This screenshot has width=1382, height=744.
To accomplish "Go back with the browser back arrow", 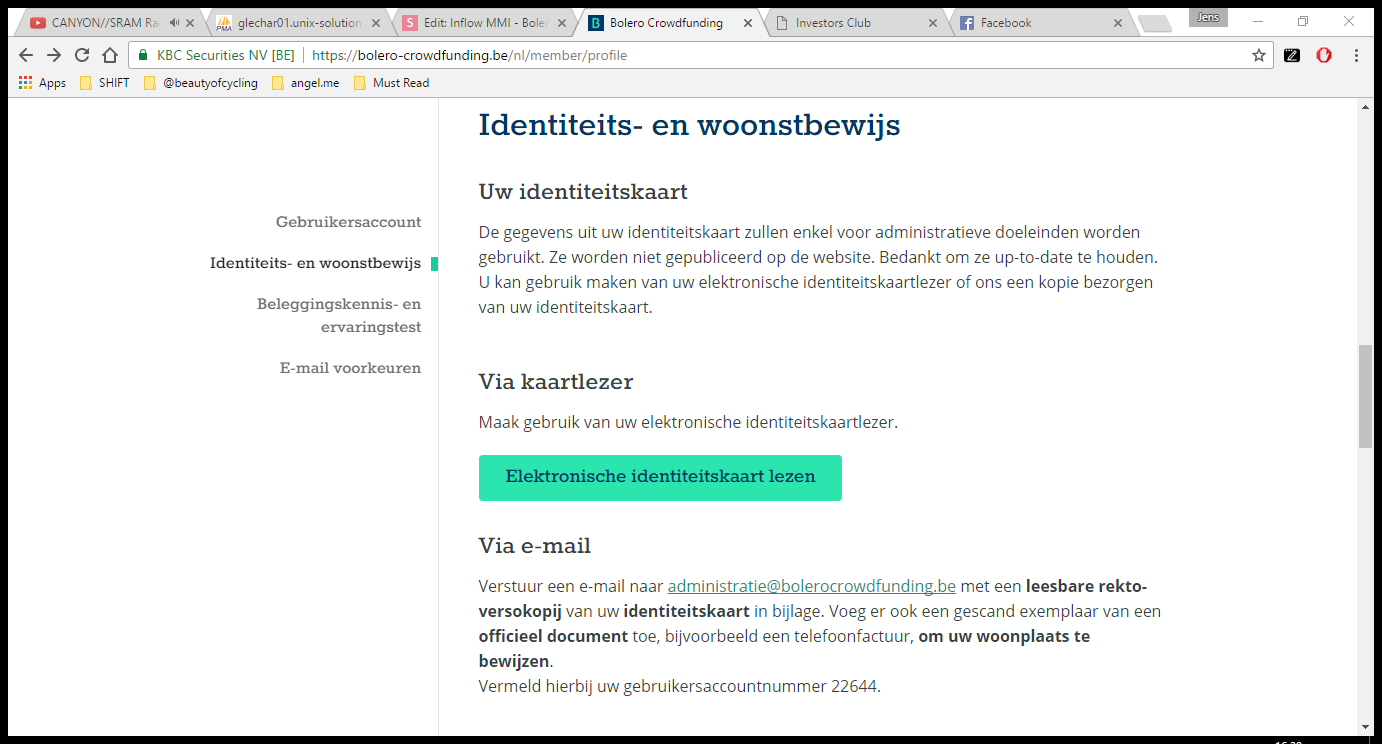I will (x=26, y=55).
